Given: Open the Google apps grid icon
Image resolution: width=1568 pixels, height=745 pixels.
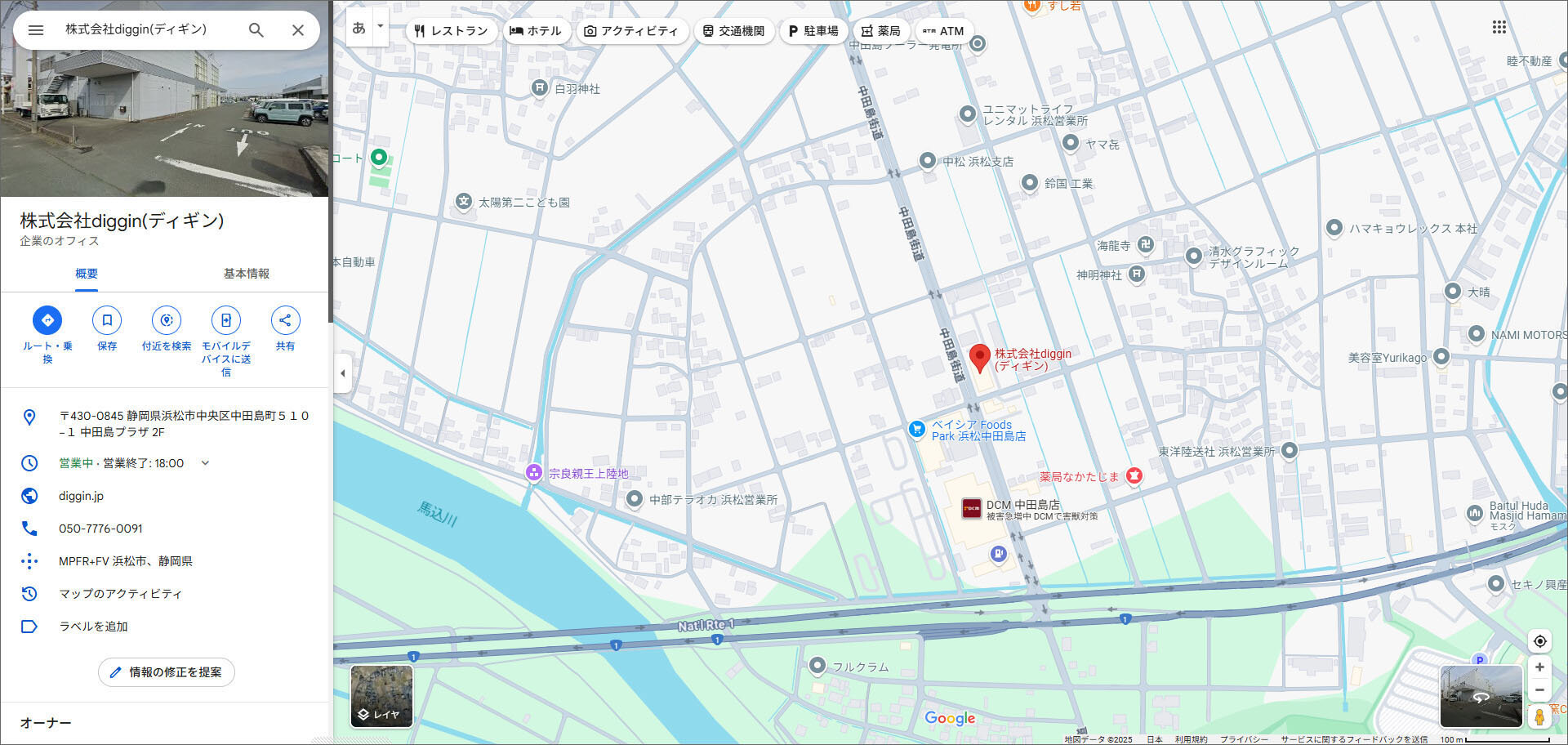Looking at the screenshot, I should (x=1499, y=27).
